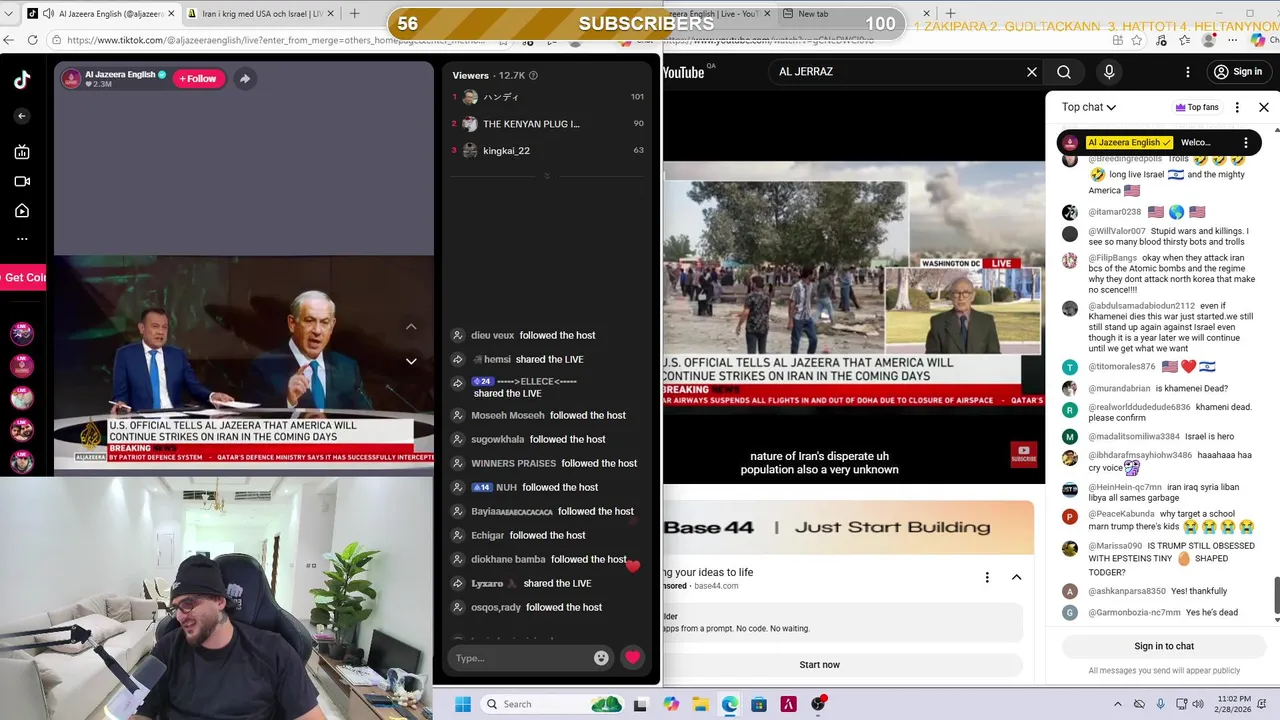Send a heart like on TikTok LIVE

point(632,657)
